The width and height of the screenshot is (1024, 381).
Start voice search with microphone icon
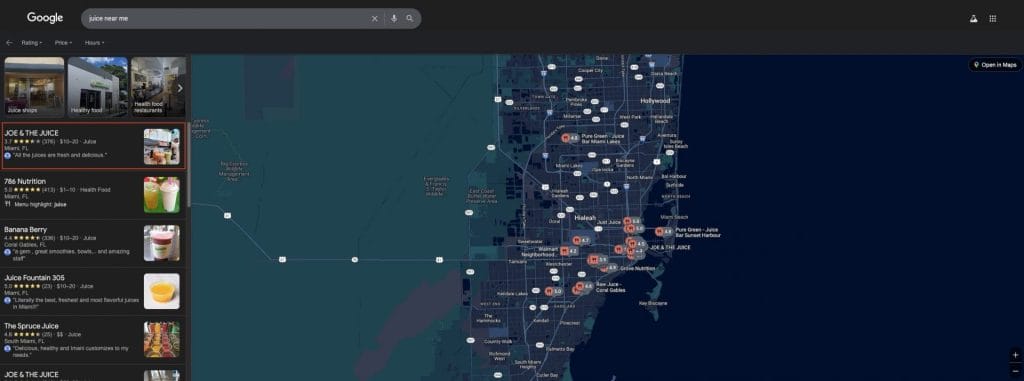tap(394, 18)
